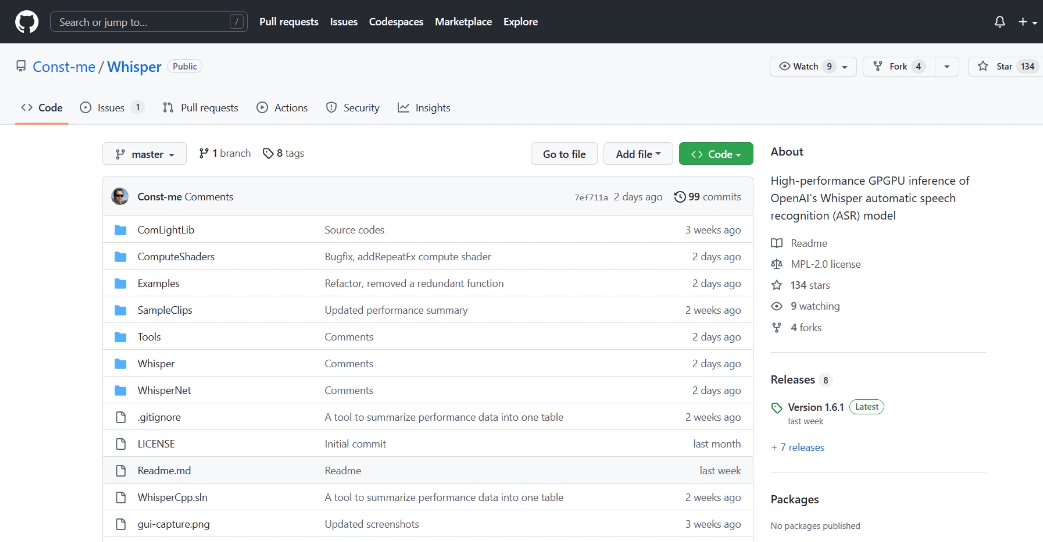1043x542 pixels.
Task: Open commit 'Updated screenshots'
Action: point(372,524)
